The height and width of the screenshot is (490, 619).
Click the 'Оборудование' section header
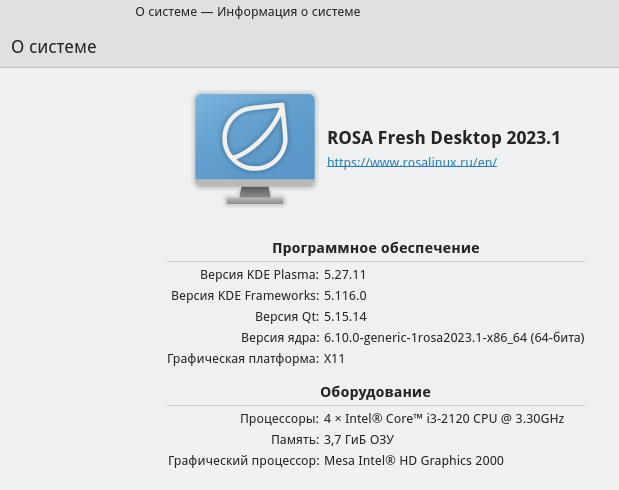click(375, 392)
